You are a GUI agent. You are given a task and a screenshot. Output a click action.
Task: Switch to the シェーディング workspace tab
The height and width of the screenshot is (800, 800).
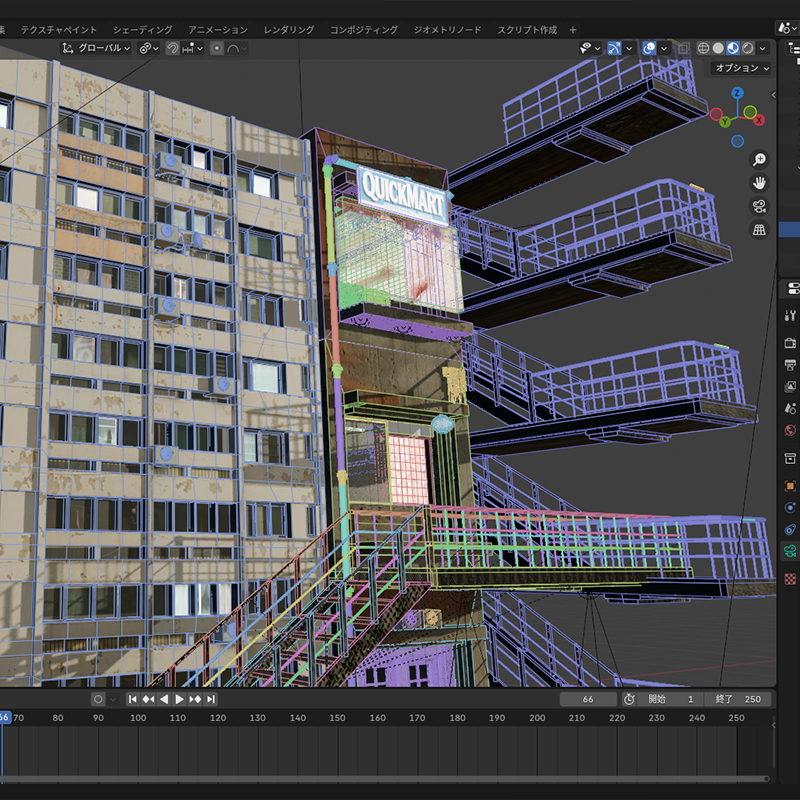pyautogui.click(x=142, y=30)
